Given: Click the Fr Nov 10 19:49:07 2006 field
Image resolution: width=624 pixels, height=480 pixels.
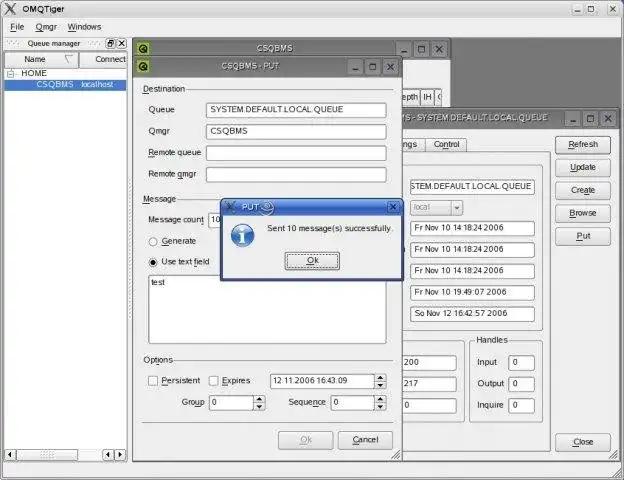Looking at the screenshot, I should click(472, 293).
